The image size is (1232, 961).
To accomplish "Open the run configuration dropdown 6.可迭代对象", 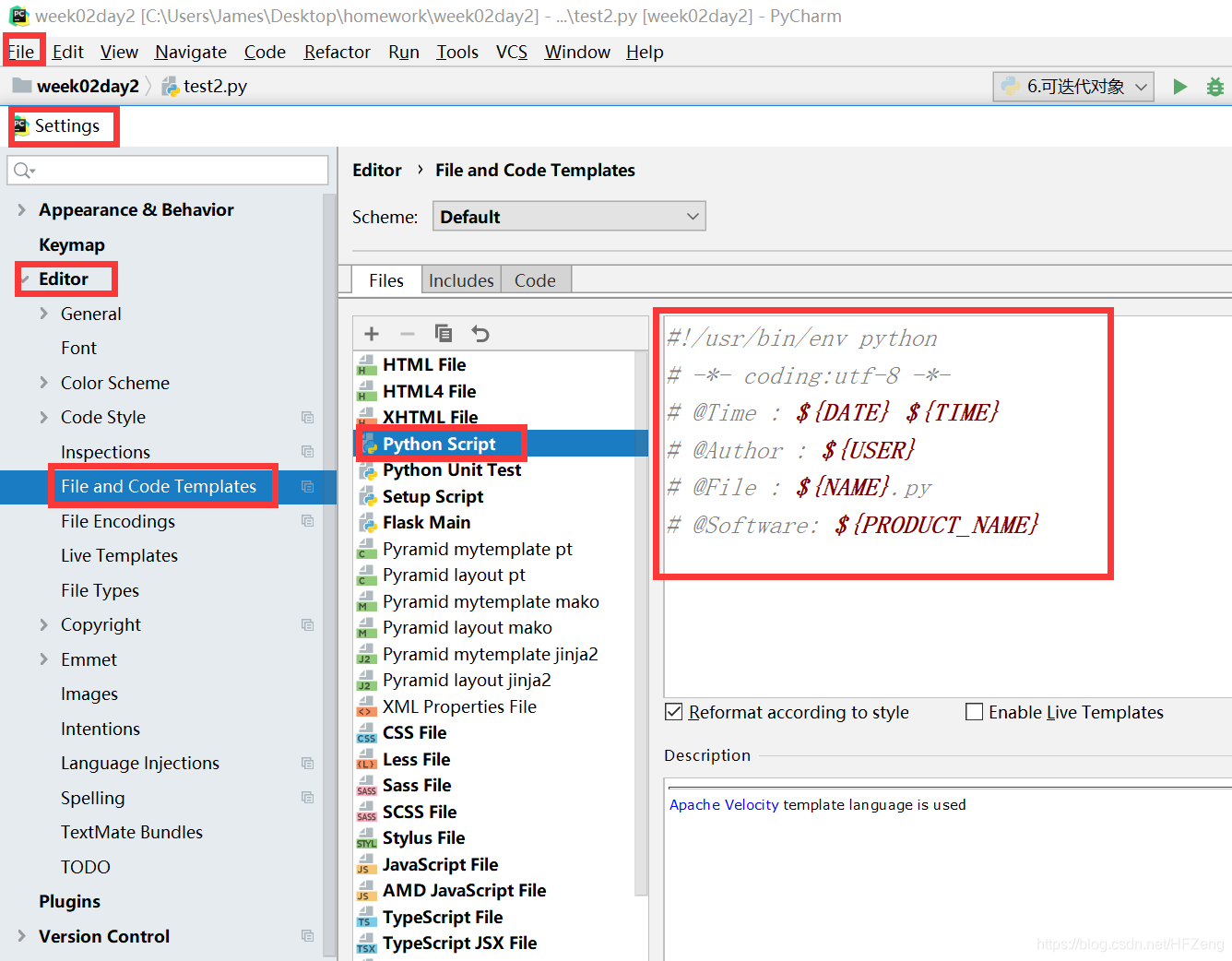I will (1073, 87).
